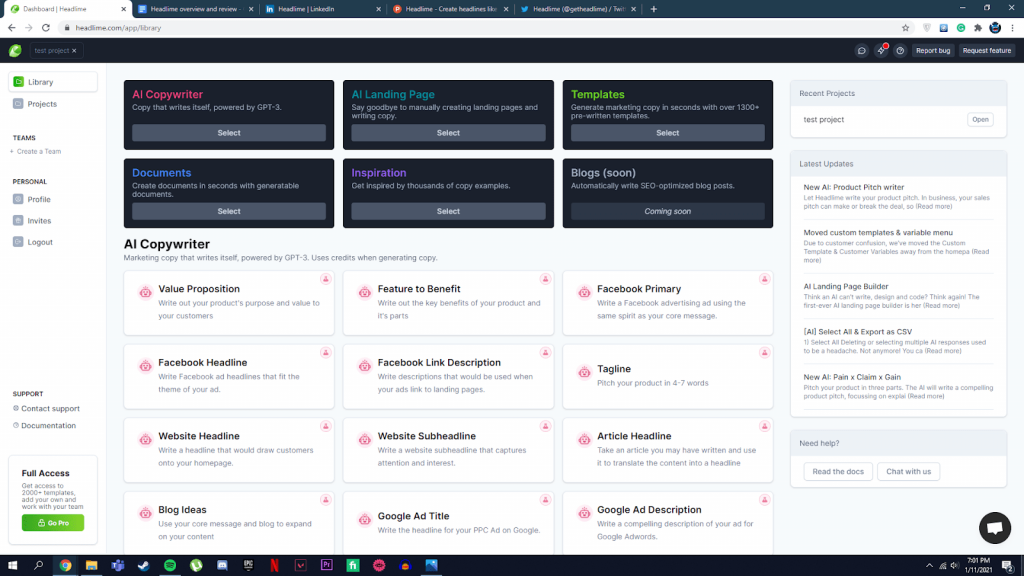Click the robot icon on Google Ad Title card
Image resolution: width=1024 pixels, height=576 pixels.
coord(364,519)
